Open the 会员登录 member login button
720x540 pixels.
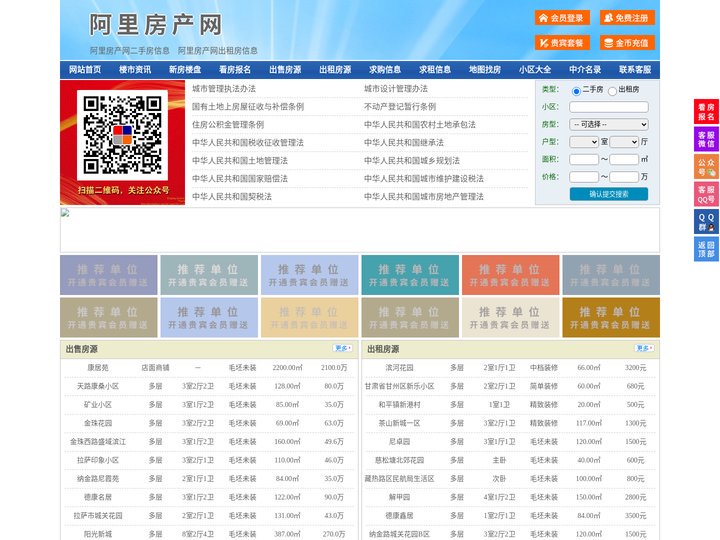pos(562,18)
